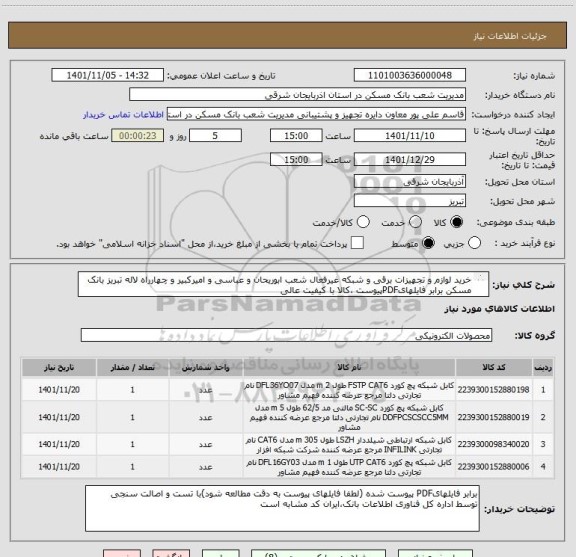Click the remaining time countdown 00:00:23
The image size is (576, 557).
(x=138, y=136)
